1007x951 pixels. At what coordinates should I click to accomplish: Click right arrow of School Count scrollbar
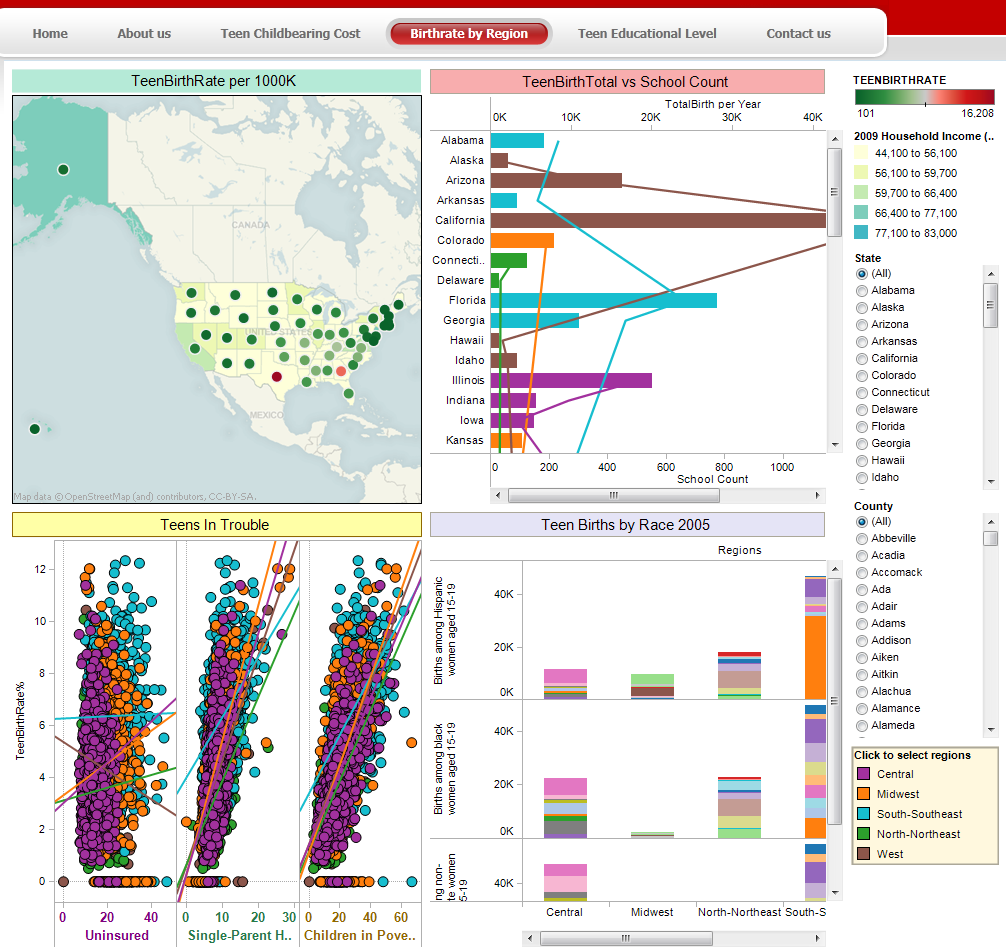click(819, 495)
